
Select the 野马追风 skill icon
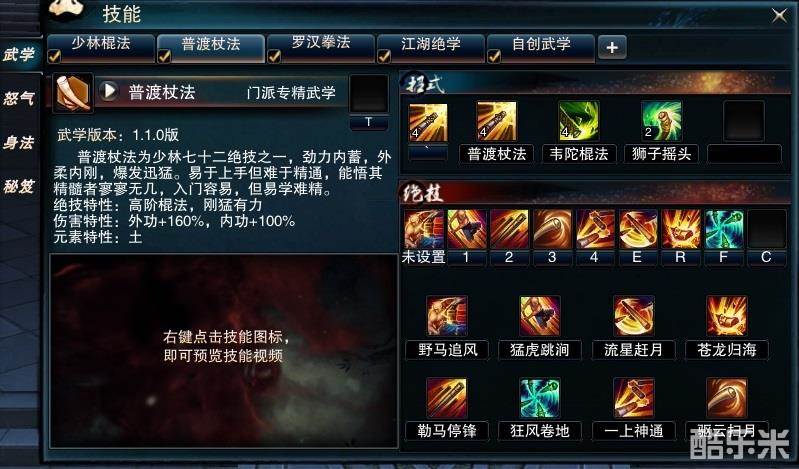click(x=446, y=316)
